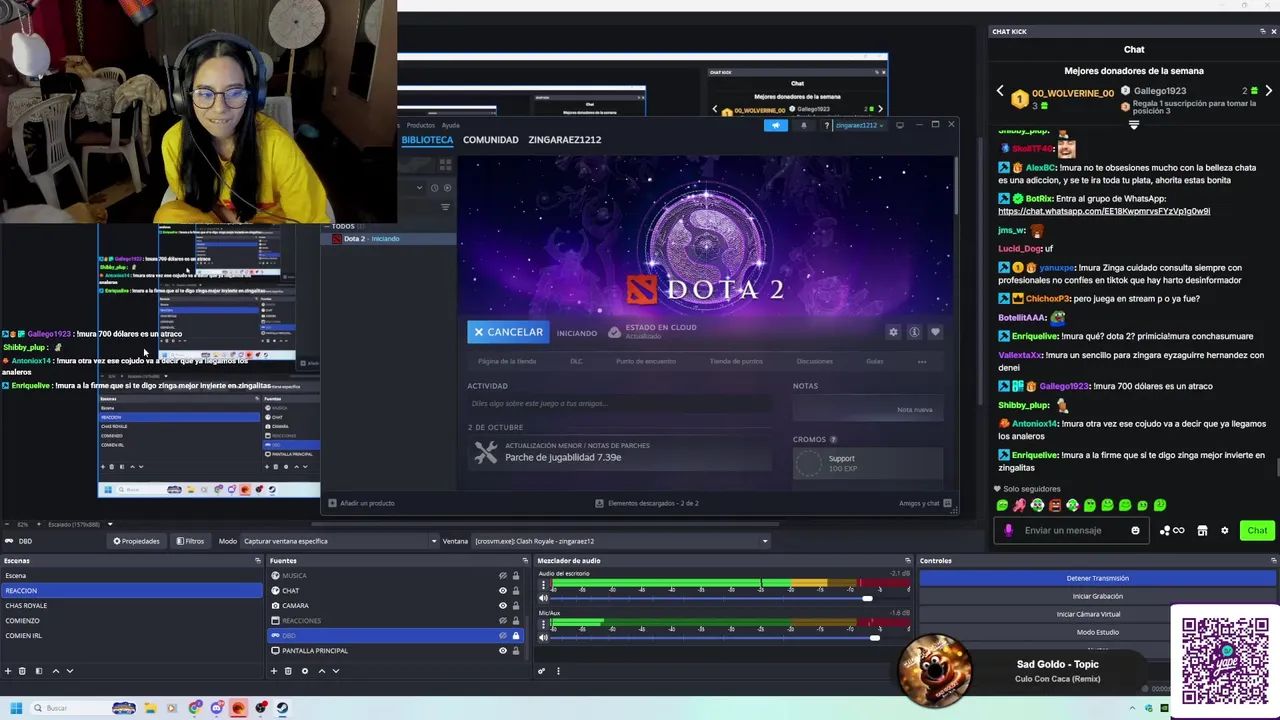
Task: Click CANCELAR to stop Dota 2 launch
Action: point(508,332)
